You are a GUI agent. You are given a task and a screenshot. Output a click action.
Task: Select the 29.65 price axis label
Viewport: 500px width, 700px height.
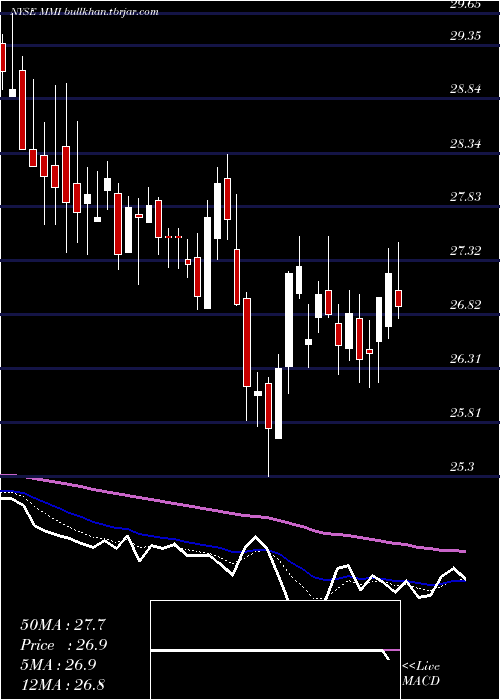pos(465,4)
